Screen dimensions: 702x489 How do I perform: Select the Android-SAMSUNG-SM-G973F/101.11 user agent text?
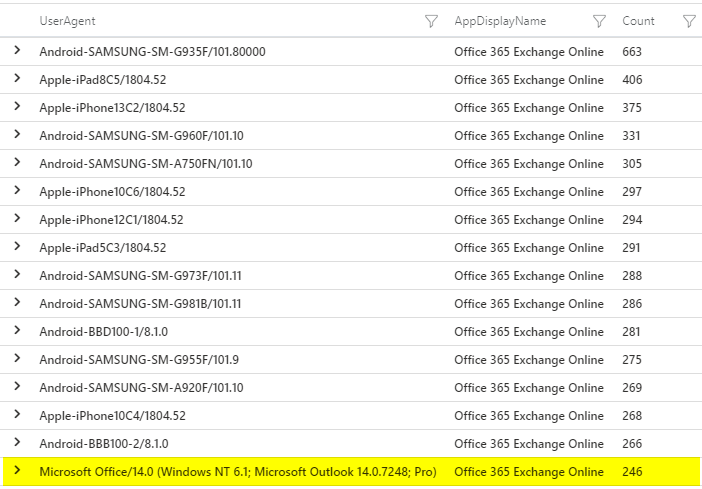click(x=140, y=276)
